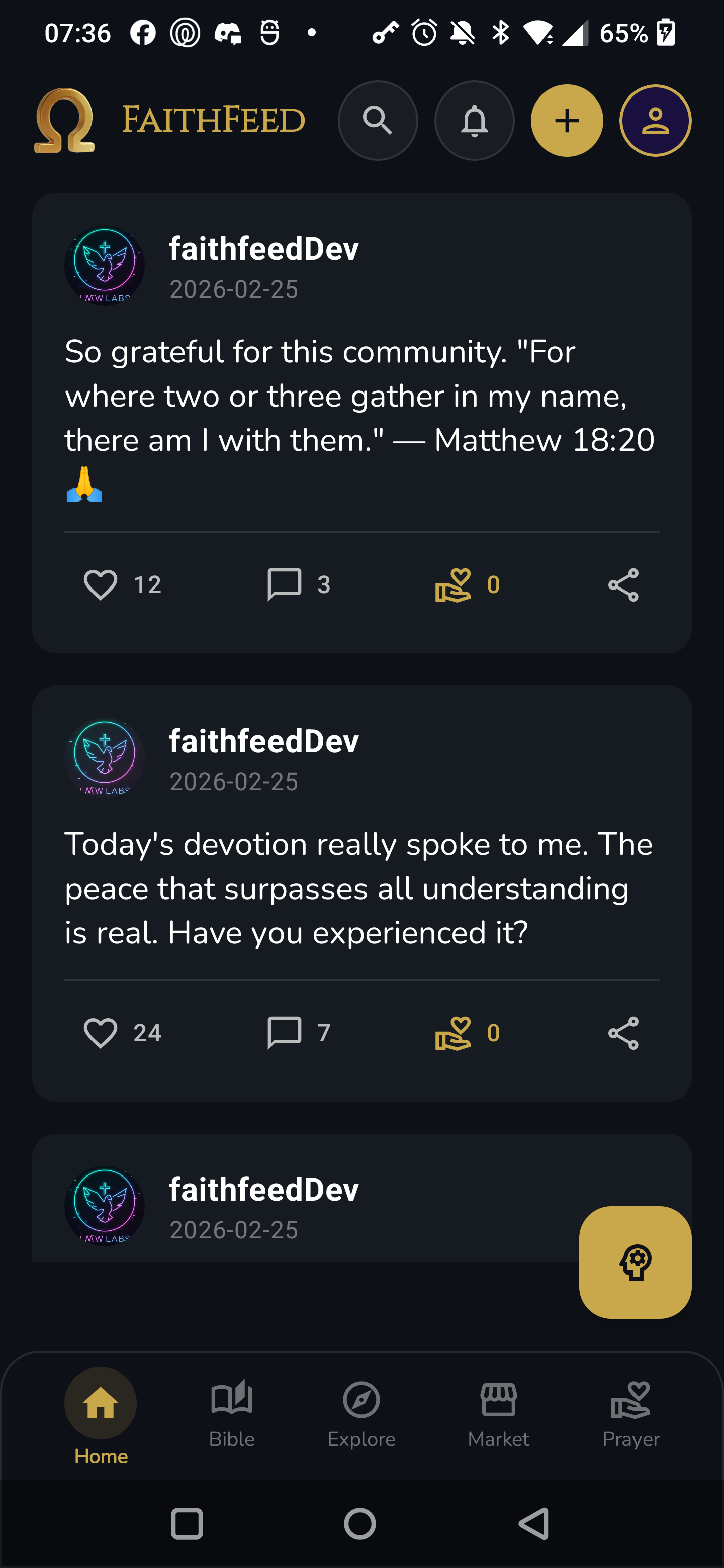
Task: Open your profile from the avatar icon
Action: (x=655, y=120)
